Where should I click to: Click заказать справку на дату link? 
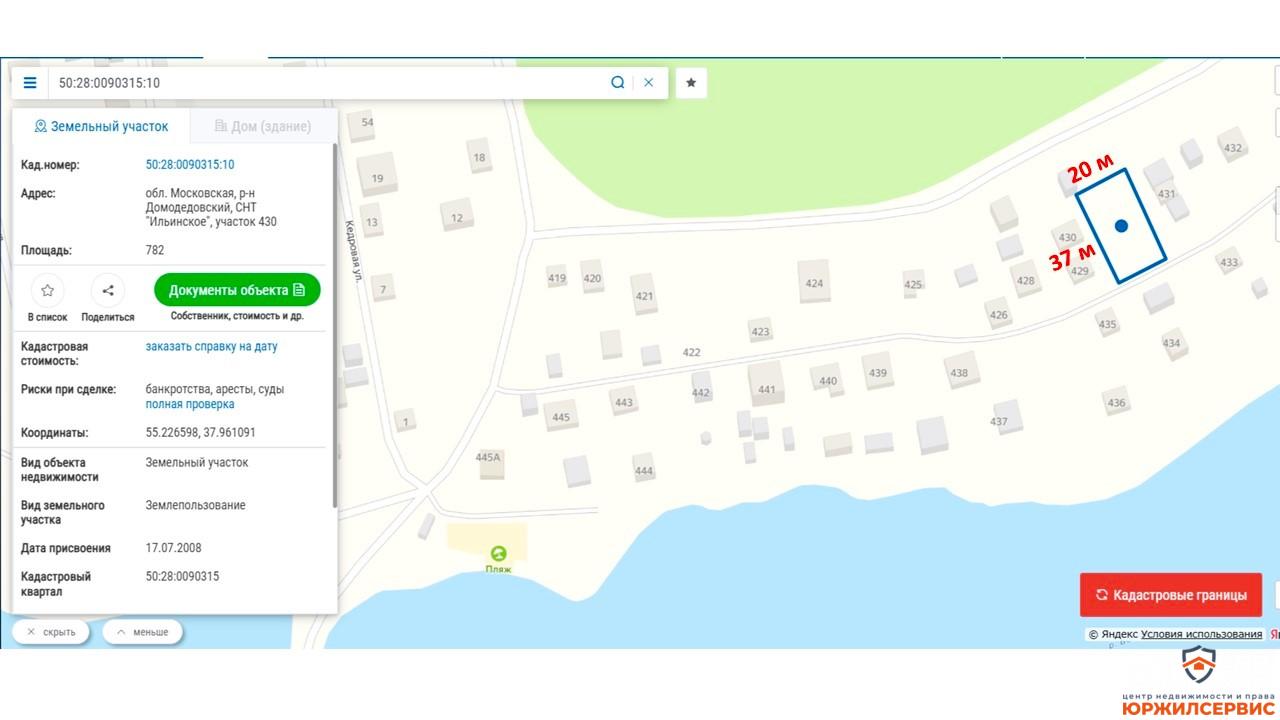(211, 347)
